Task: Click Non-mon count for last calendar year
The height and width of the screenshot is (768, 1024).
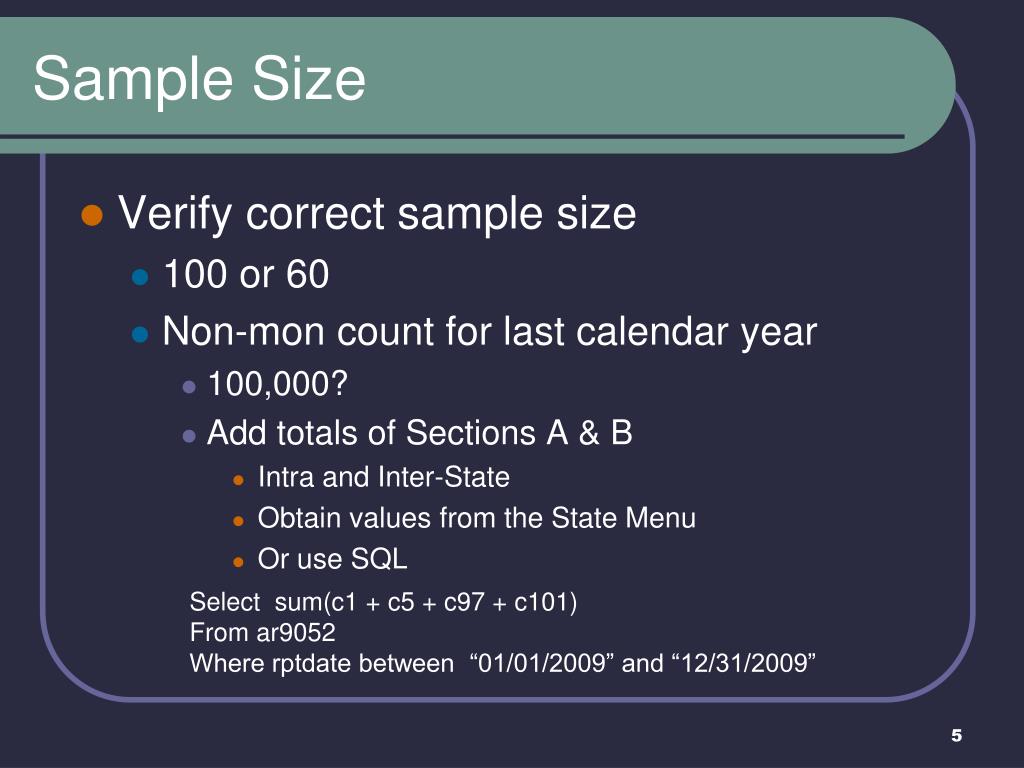Action: click(x=490, y=332)
